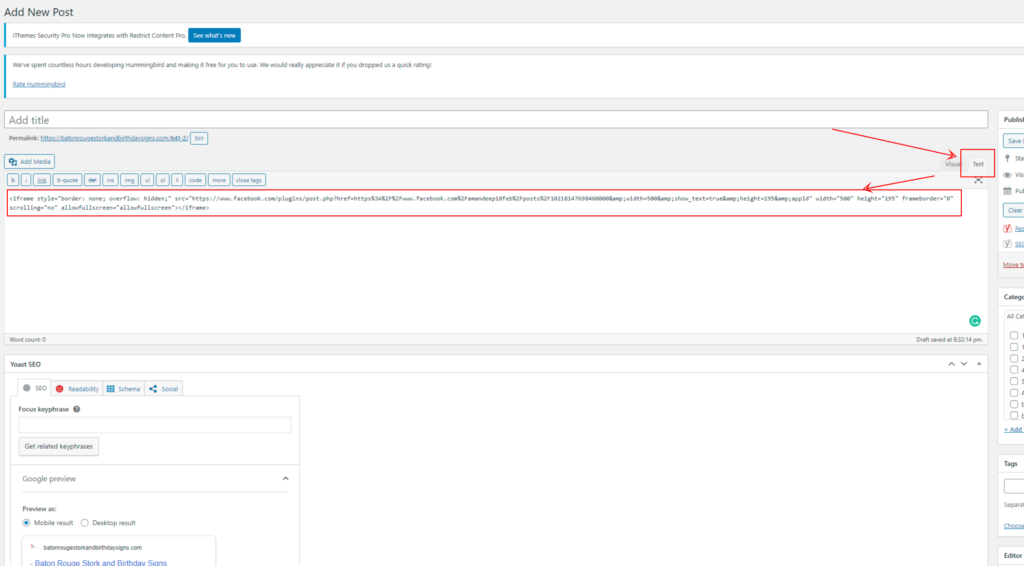Click the Publish calendar icon
The width and height of the screenshot is (1024, 566).
pyautogui.click(x=1007, y=191)
